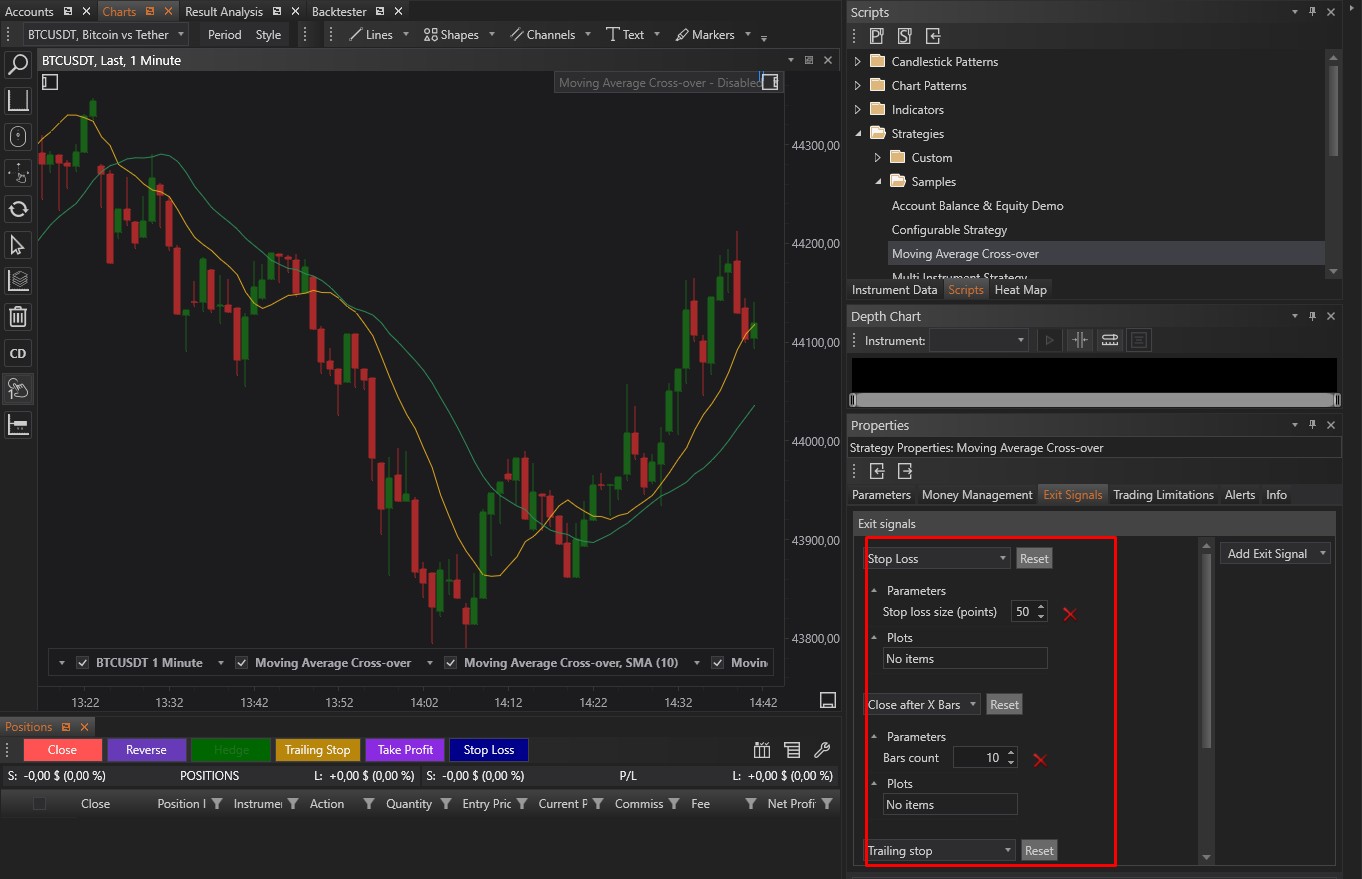
Task: Click the refresh cycle icon in left toolbar
Action: [x=18, y=209]
